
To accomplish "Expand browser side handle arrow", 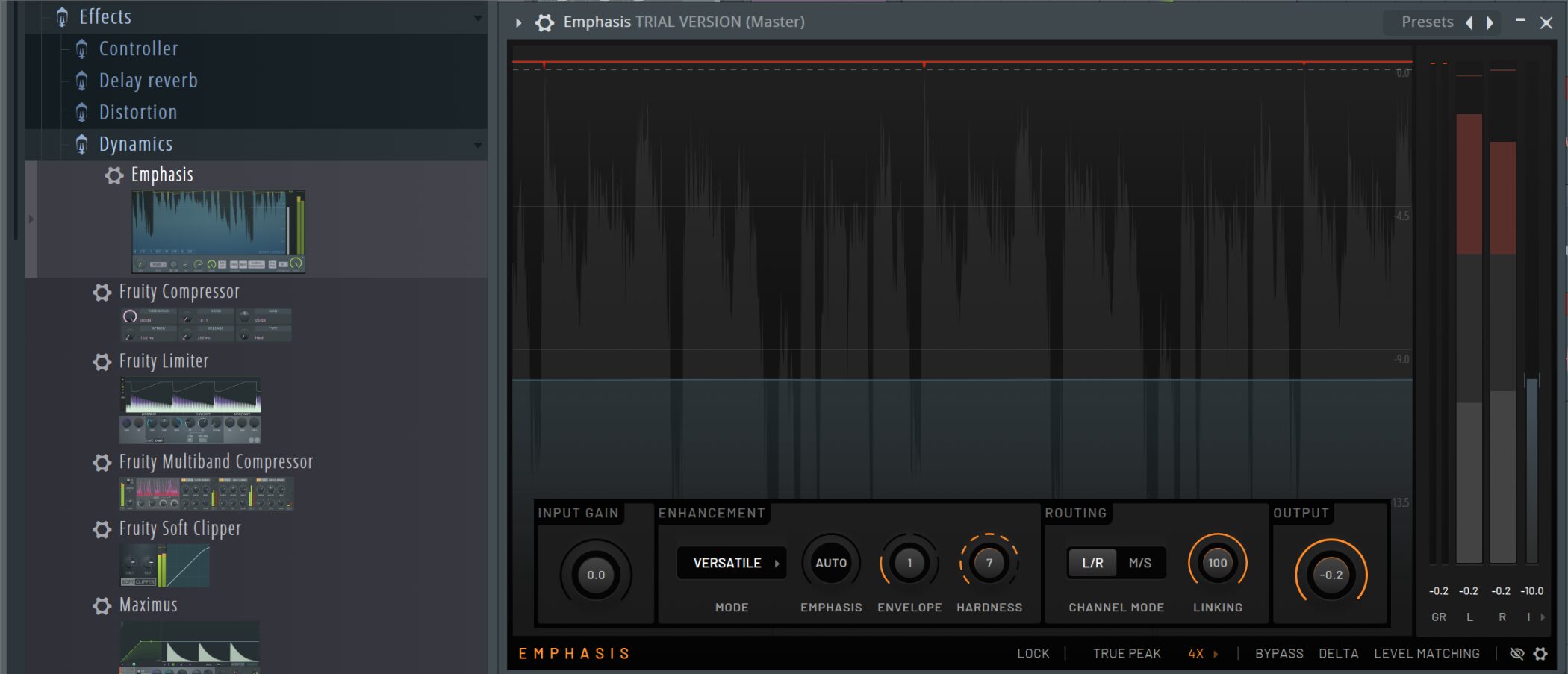I will pos(31,219).
